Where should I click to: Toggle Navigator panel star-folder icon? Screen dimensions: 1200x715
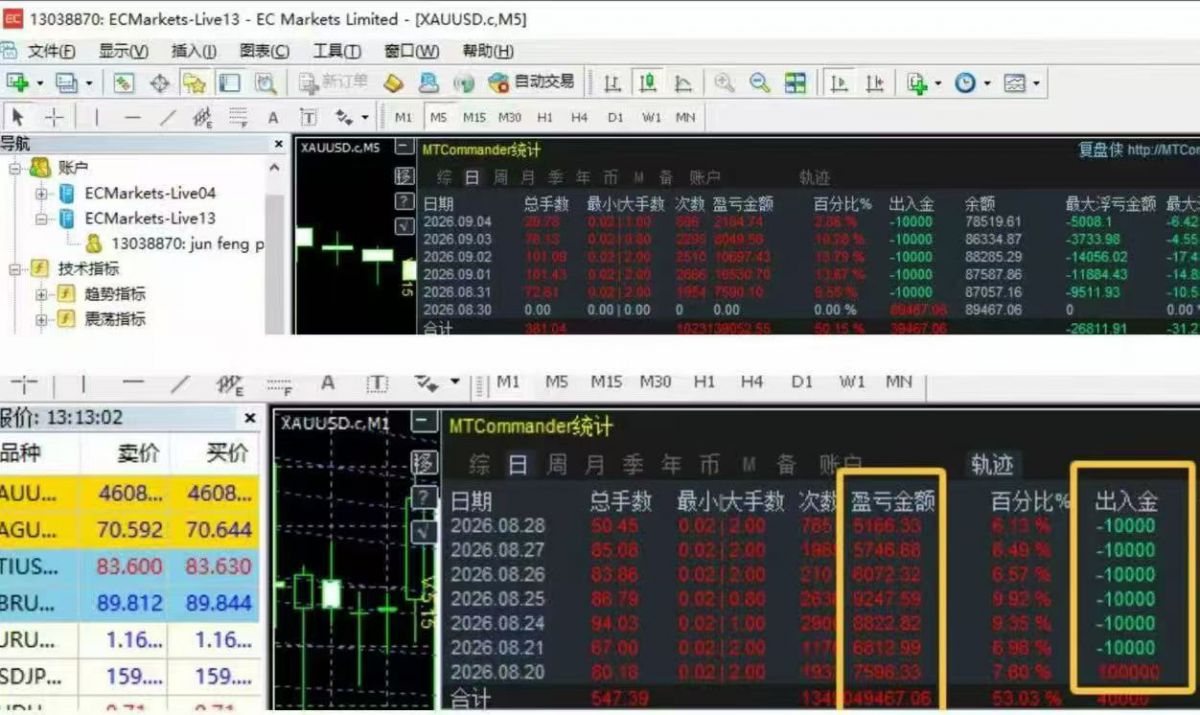tap(194, 83)
